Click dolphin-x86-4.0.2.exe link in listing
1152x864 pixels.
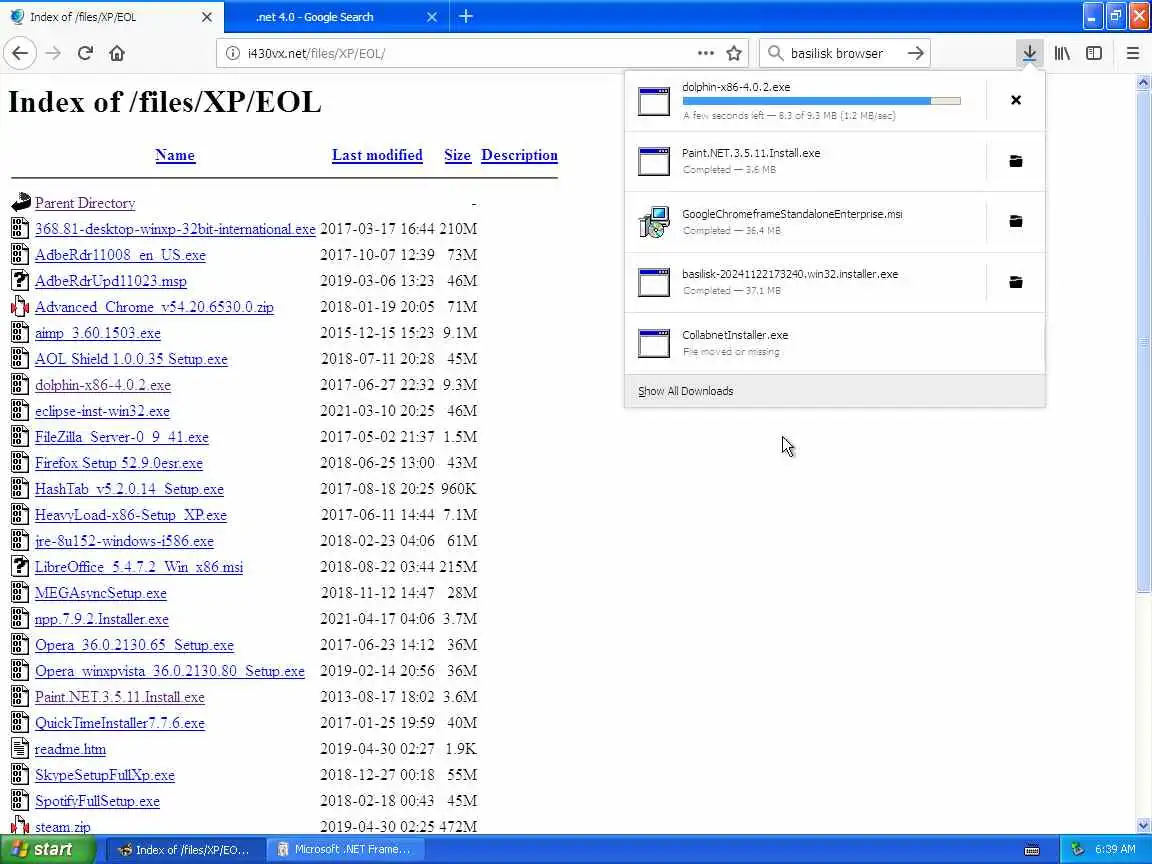click(x=103, y=385)
